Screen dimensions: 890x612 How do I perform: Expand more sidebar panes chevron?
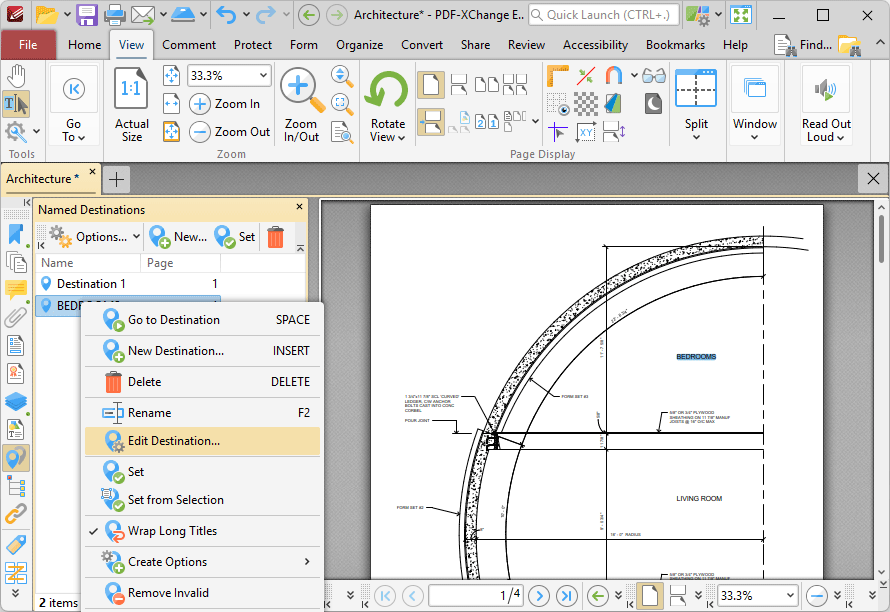tap(15, 593)
